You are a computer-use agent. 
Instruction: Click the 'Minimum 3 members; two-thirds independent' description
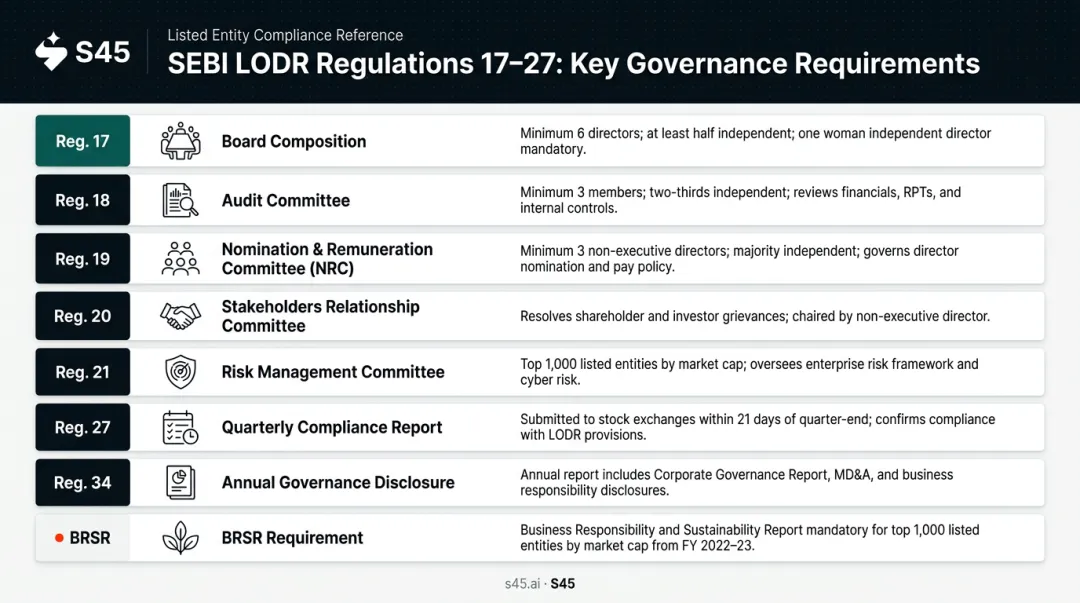coord(740,200)
